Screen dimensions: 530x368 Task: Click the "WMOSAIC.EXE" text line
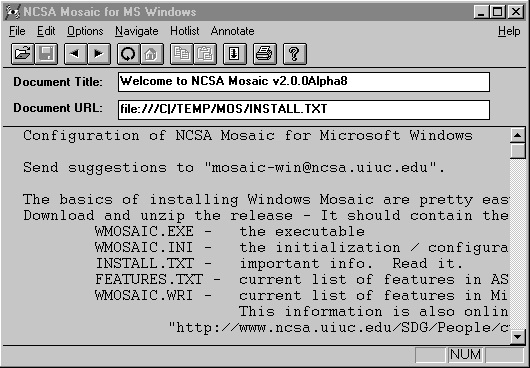[144, 232]
